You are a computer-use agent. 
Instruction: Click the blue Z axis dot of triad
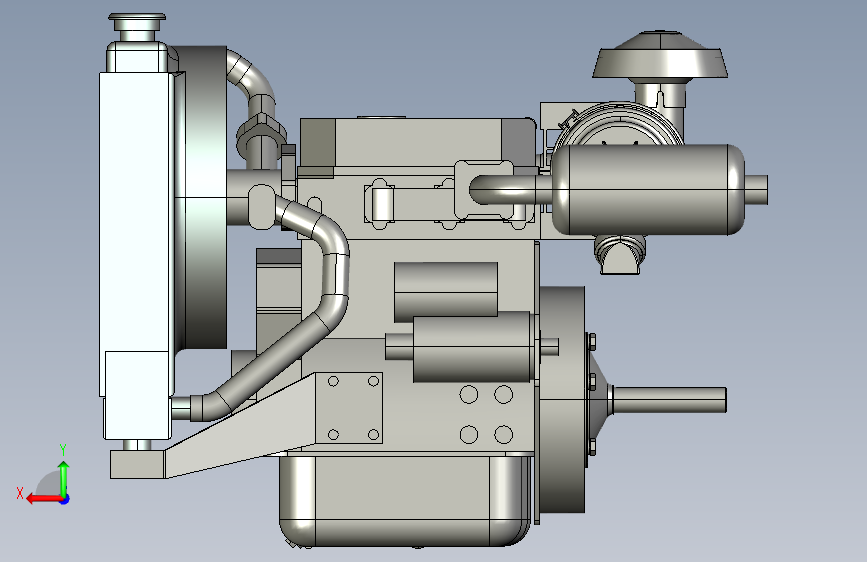click(65, 499)
